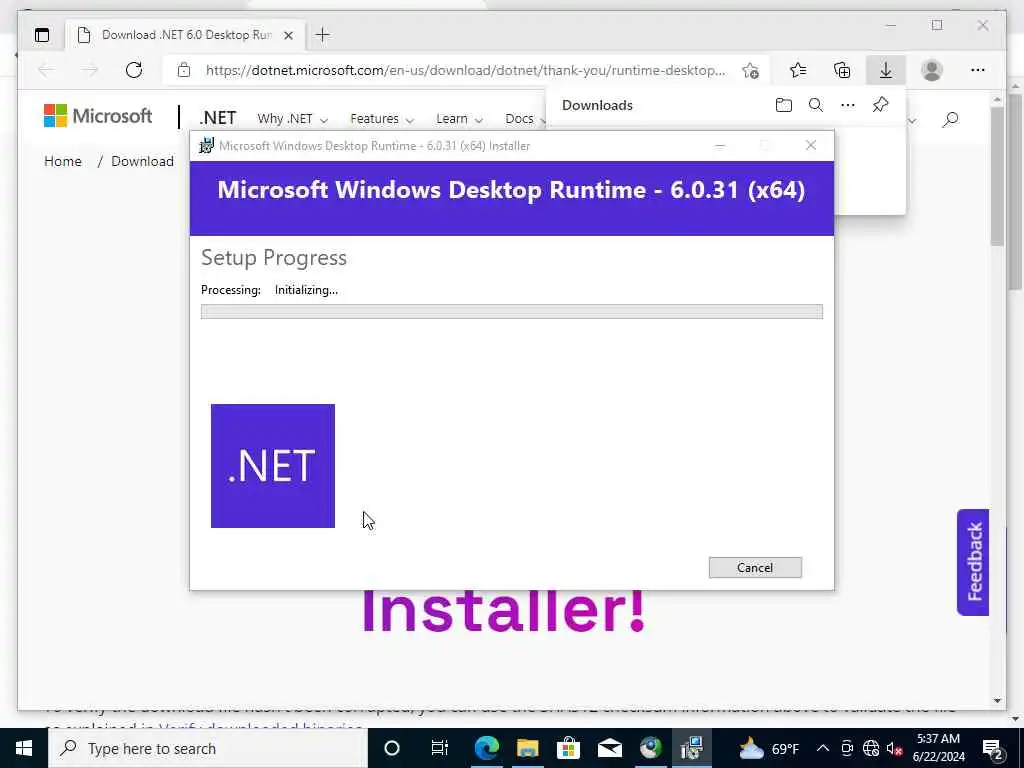1024x768 pixels.
Task: Open Task View
Action: (x=440, y=748)
